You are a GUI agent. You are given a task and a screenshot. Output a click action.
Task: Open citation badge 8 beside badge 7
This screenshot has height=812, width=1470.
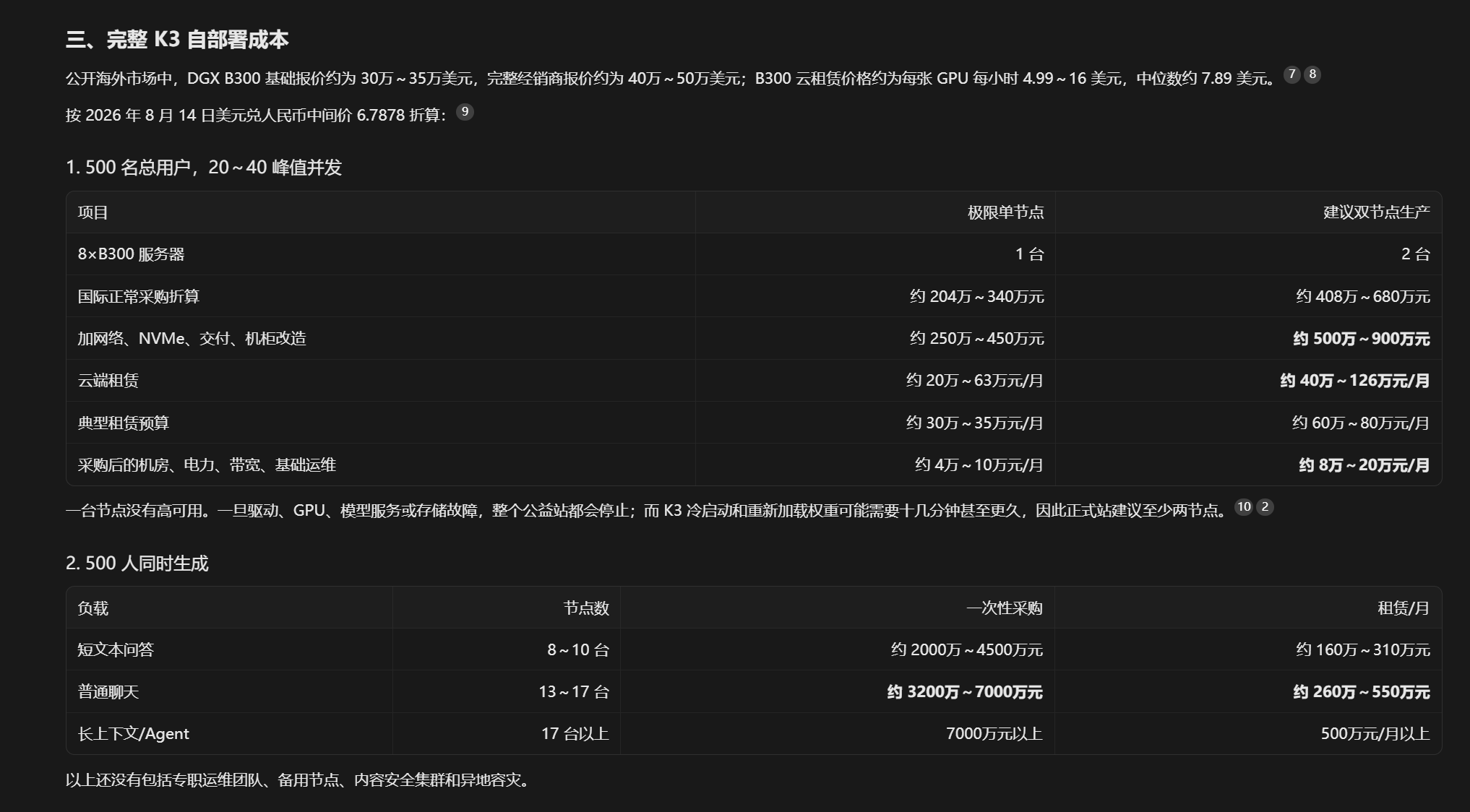pyautogui.click(x=1312, y=74)
